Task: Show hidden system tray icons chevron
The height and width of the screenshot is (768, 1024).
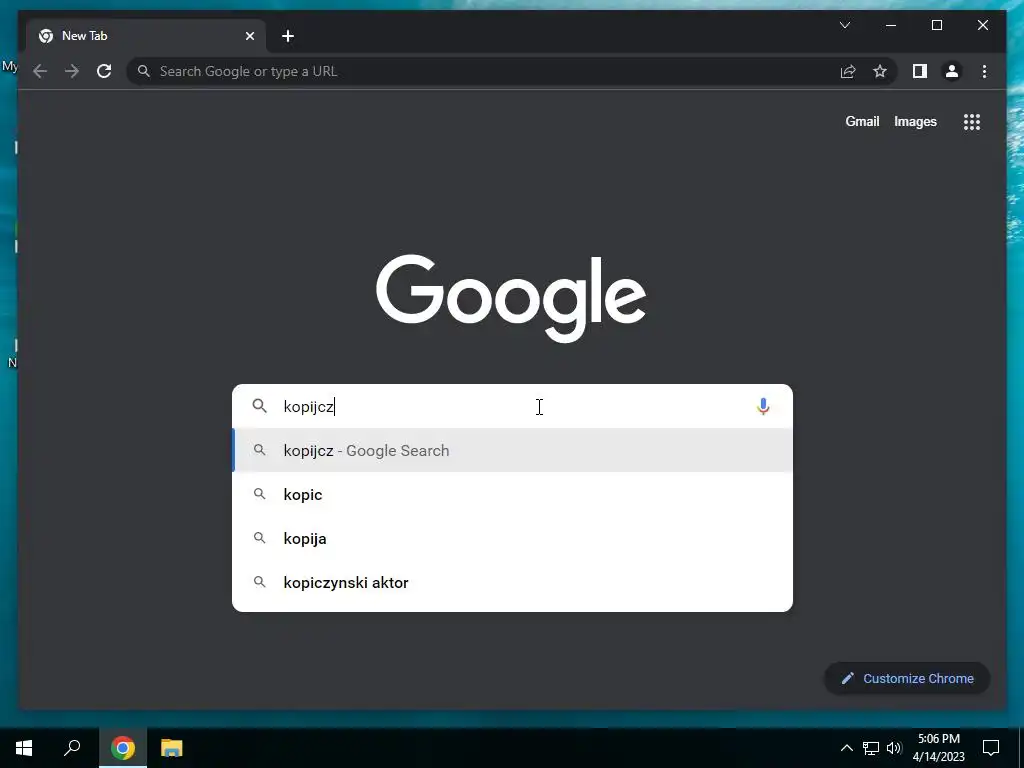Action: [x=846, y=748]
